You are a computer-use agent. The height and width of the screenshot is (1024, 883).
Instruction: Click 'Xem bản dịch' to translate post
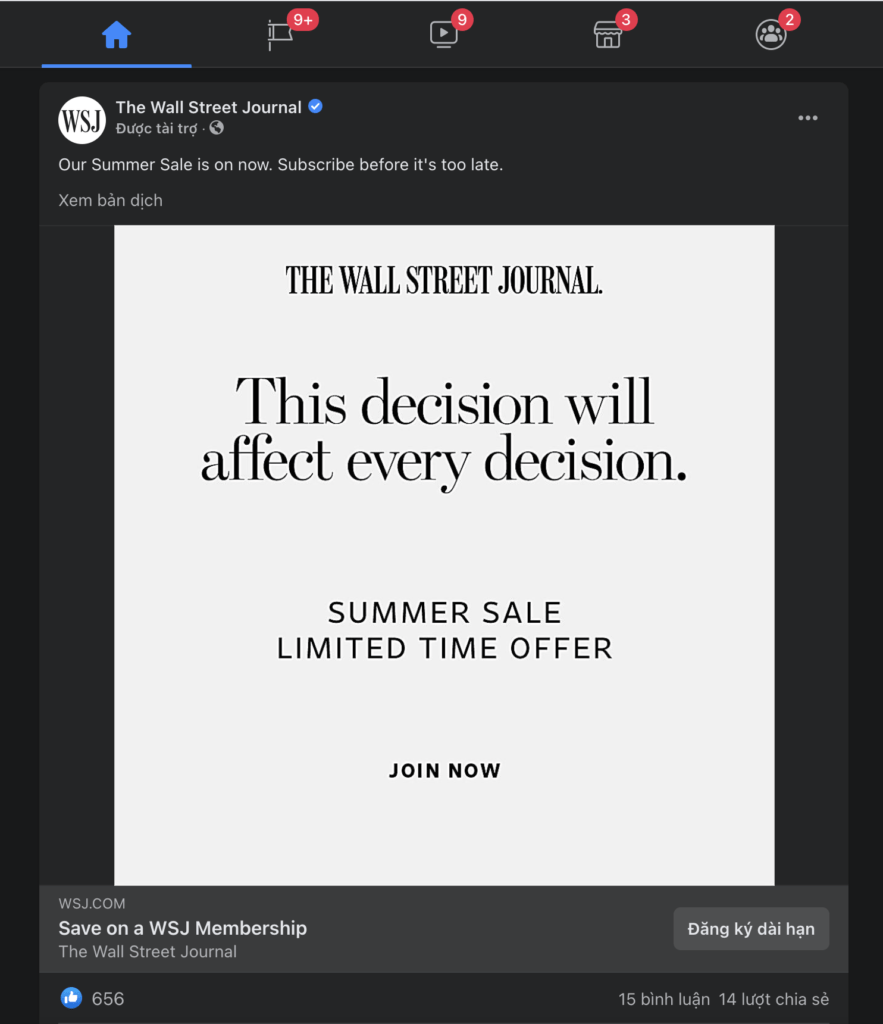tap(110, 200)
